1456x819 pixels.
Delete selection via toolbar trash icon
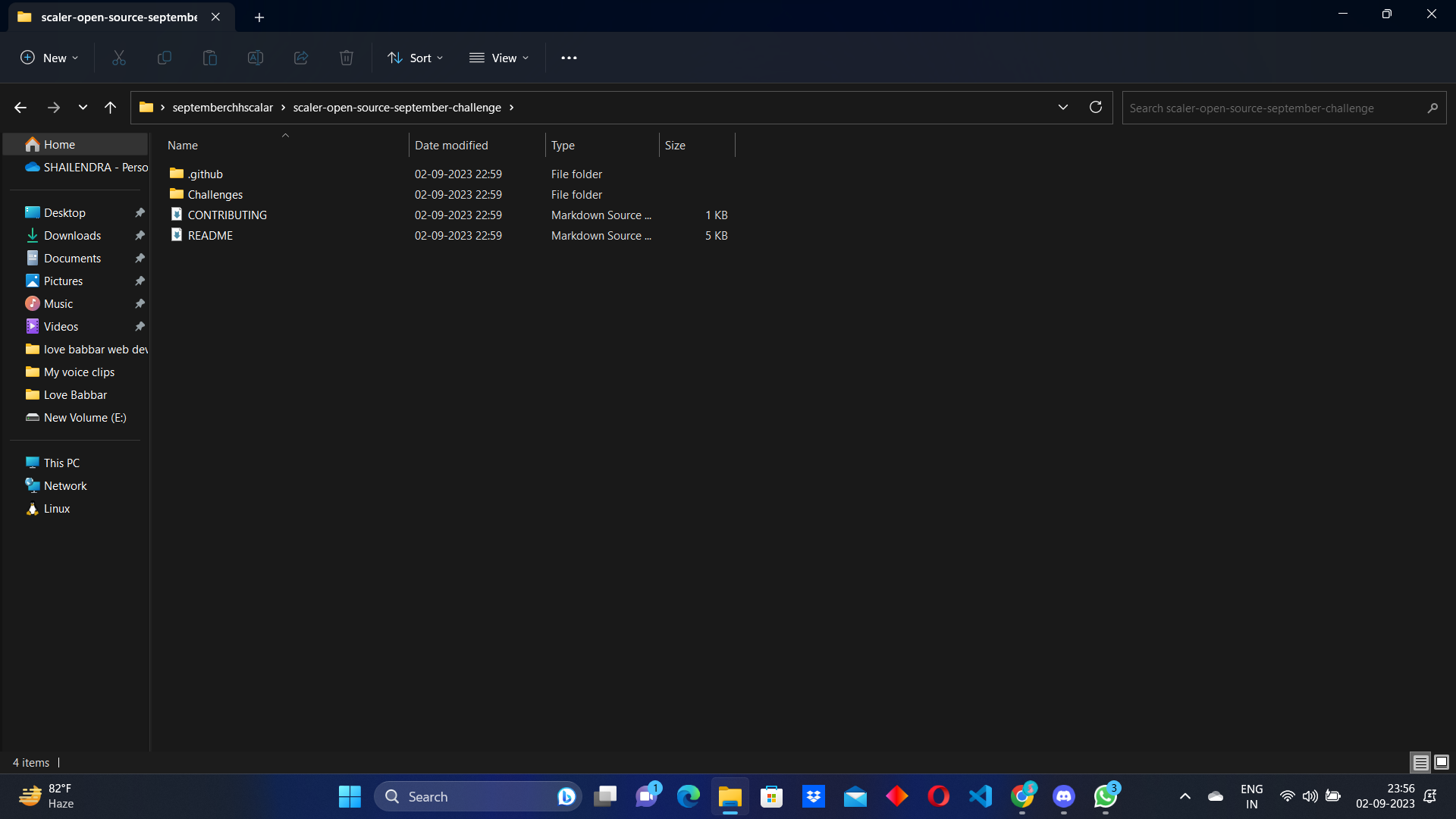click(x=346, y=58)
